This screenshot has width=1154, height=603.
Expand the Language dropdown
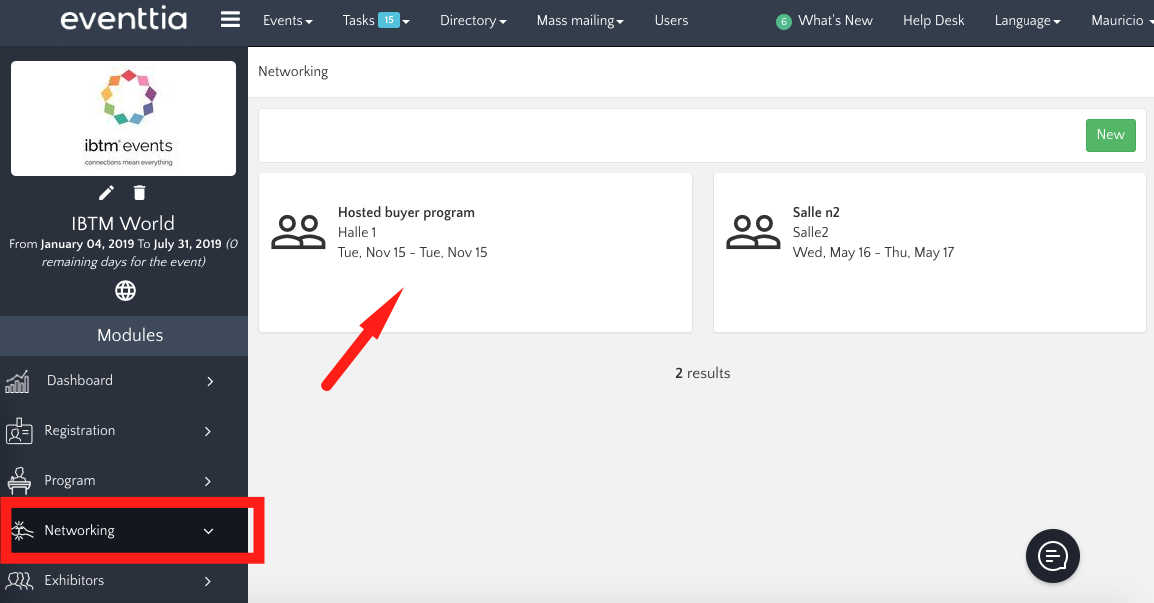tap(1027, 20)
